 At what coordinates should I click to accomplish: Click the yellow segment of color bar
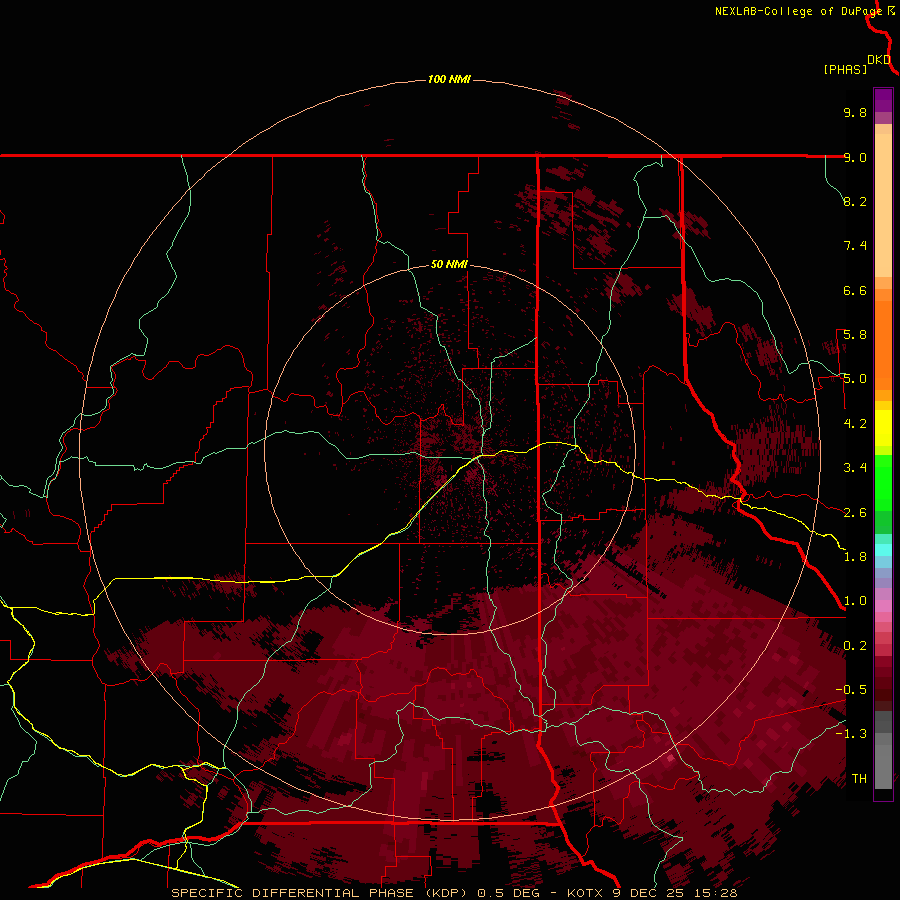coord(883,428)
